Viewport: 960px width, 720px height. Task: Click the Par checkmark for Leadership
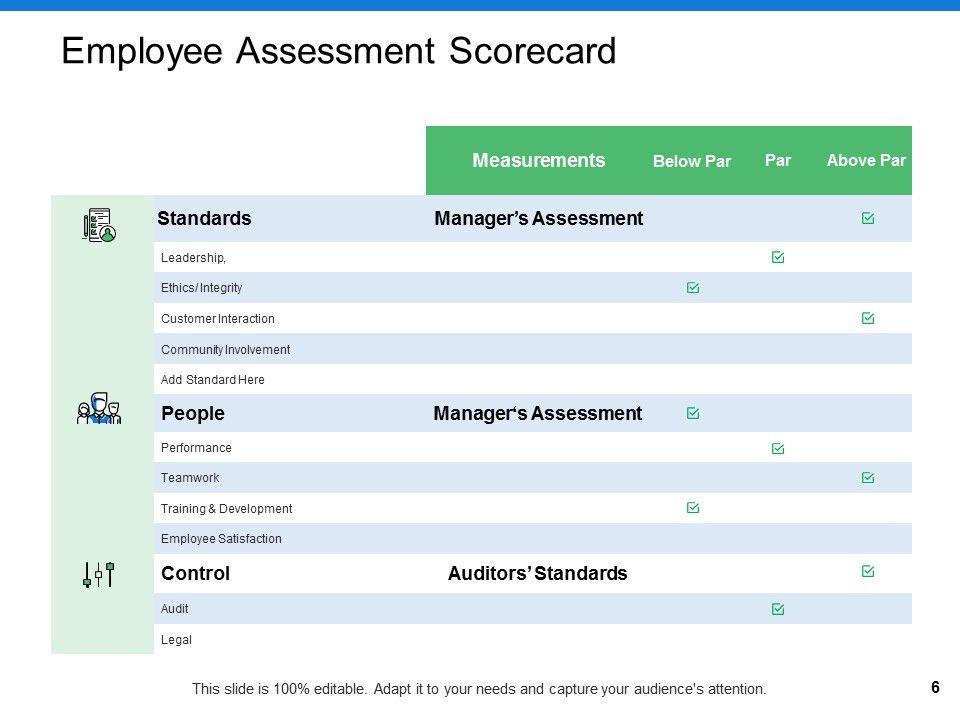(778, 257)
